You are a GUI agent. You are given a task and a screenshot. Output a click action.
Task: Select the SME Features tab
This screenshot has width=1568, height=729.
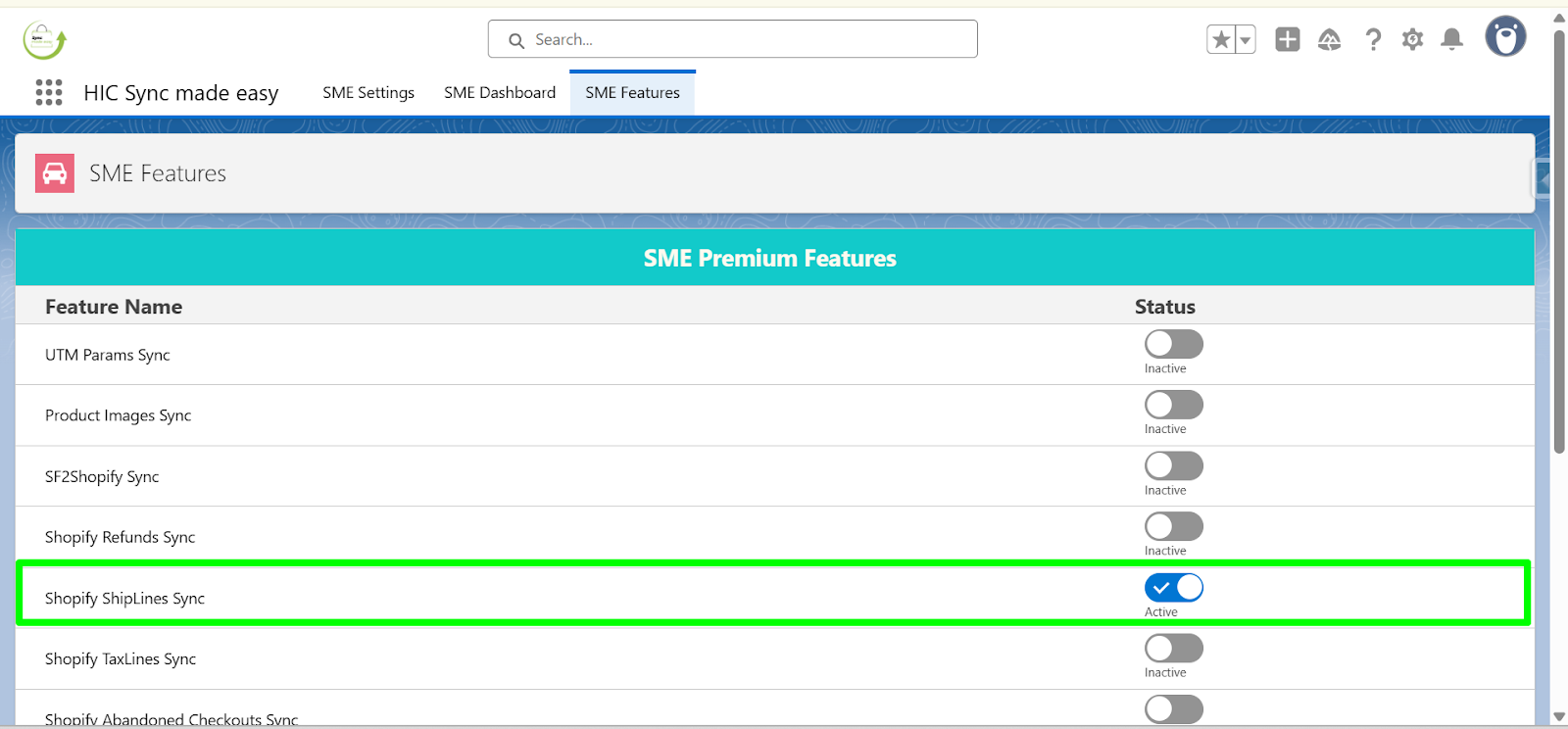coord(632,93)
